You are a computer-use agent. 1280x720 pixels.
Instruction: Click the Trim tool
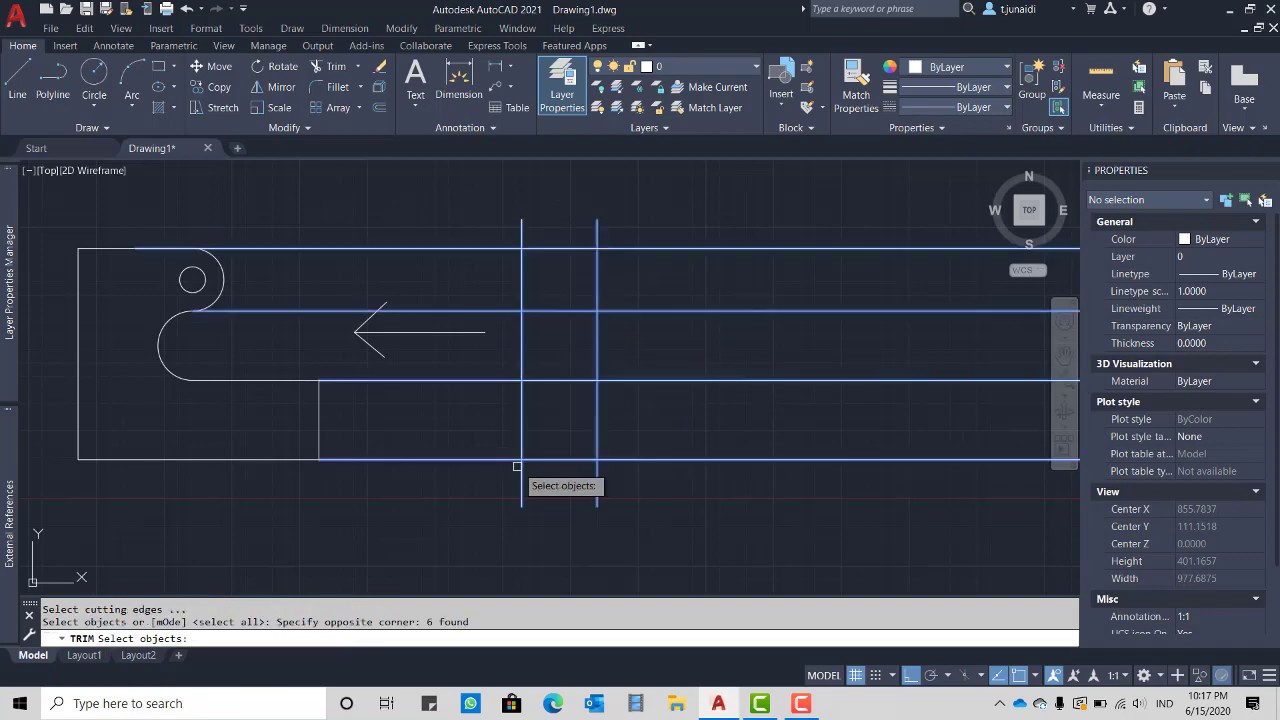[328, 66]
